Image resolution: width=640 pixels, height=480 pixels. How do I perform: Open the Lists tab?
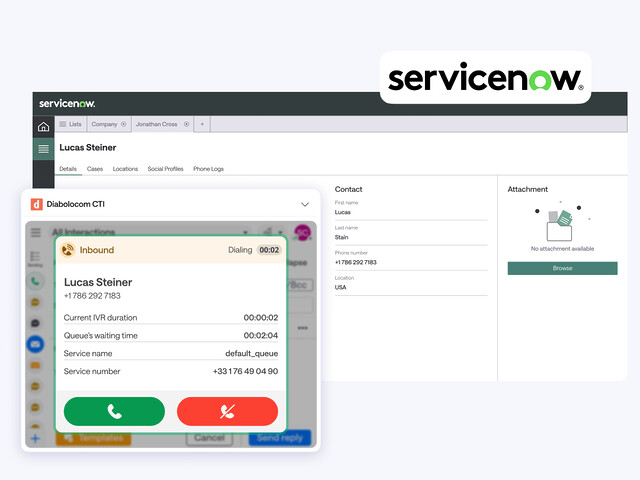71,124
